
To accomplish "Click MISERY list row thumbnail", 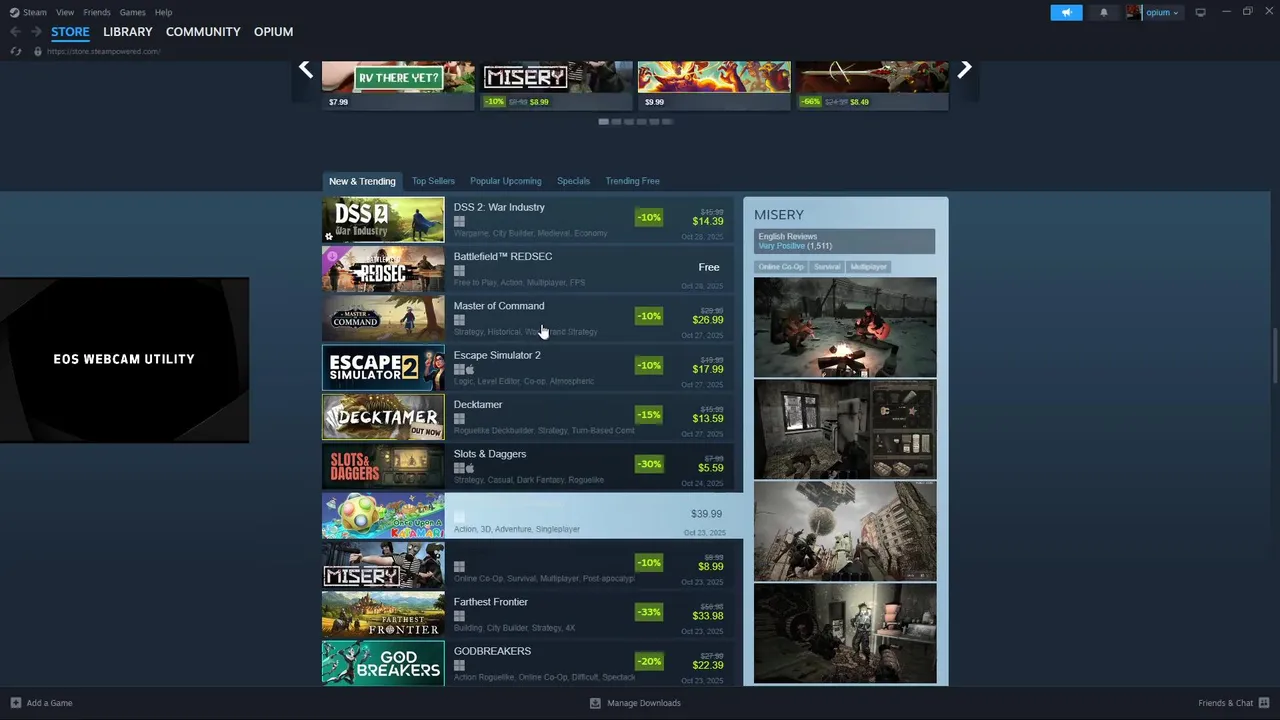I will [383, 565].
